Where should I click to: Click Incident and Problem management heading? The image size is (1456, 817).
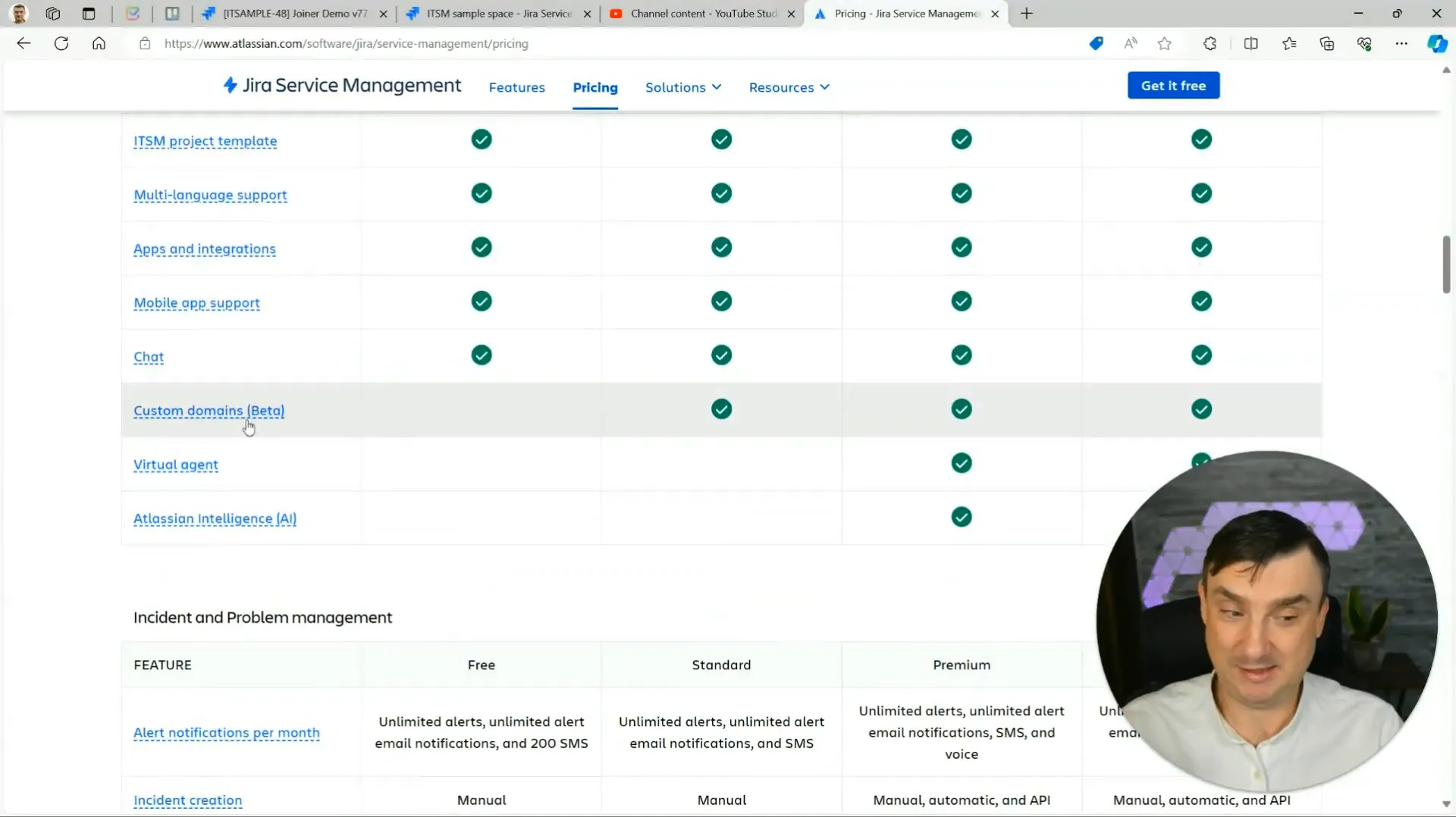click(263, 618)
